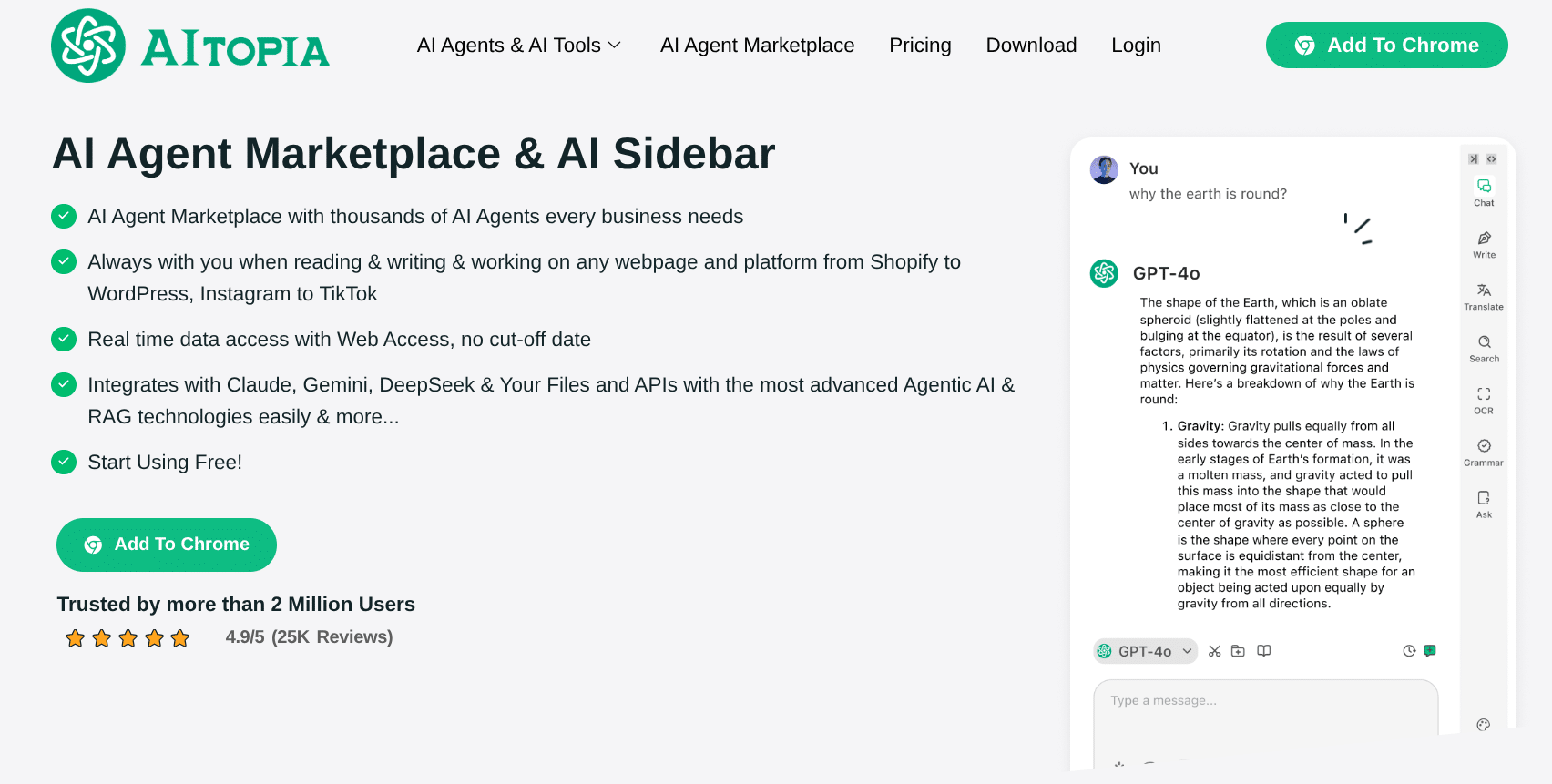Open the Translate tool
The height and width of the screenshot is (784, 1552).
(1484, 295)
